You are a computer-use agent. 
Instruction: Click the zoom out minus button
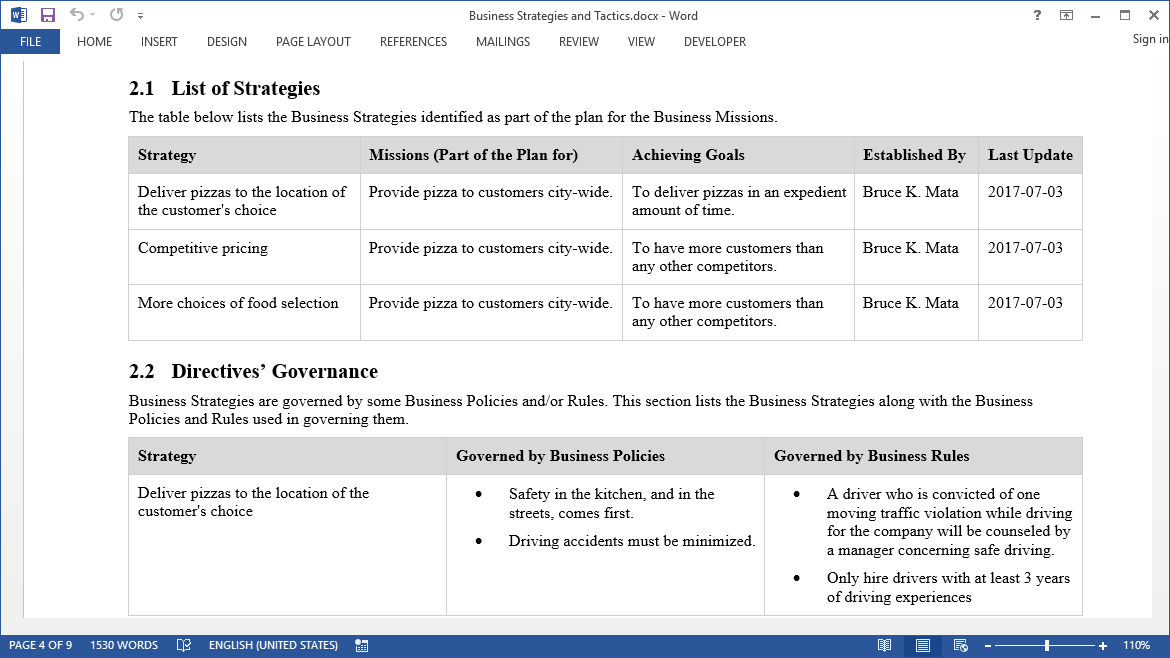pyautogui.click(x=987, y=646)
